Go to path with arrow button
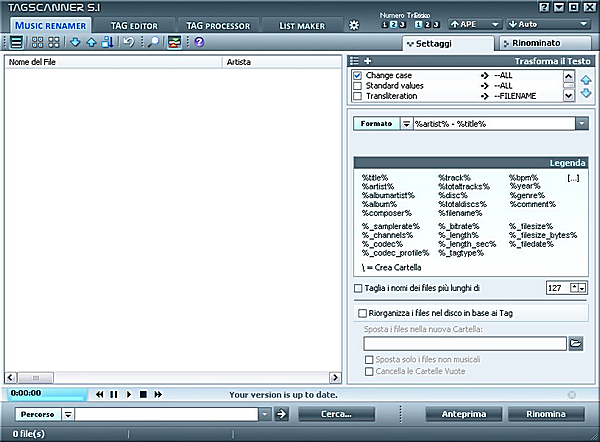Viewport: 600px width, 442px height. tap(281, 414)
